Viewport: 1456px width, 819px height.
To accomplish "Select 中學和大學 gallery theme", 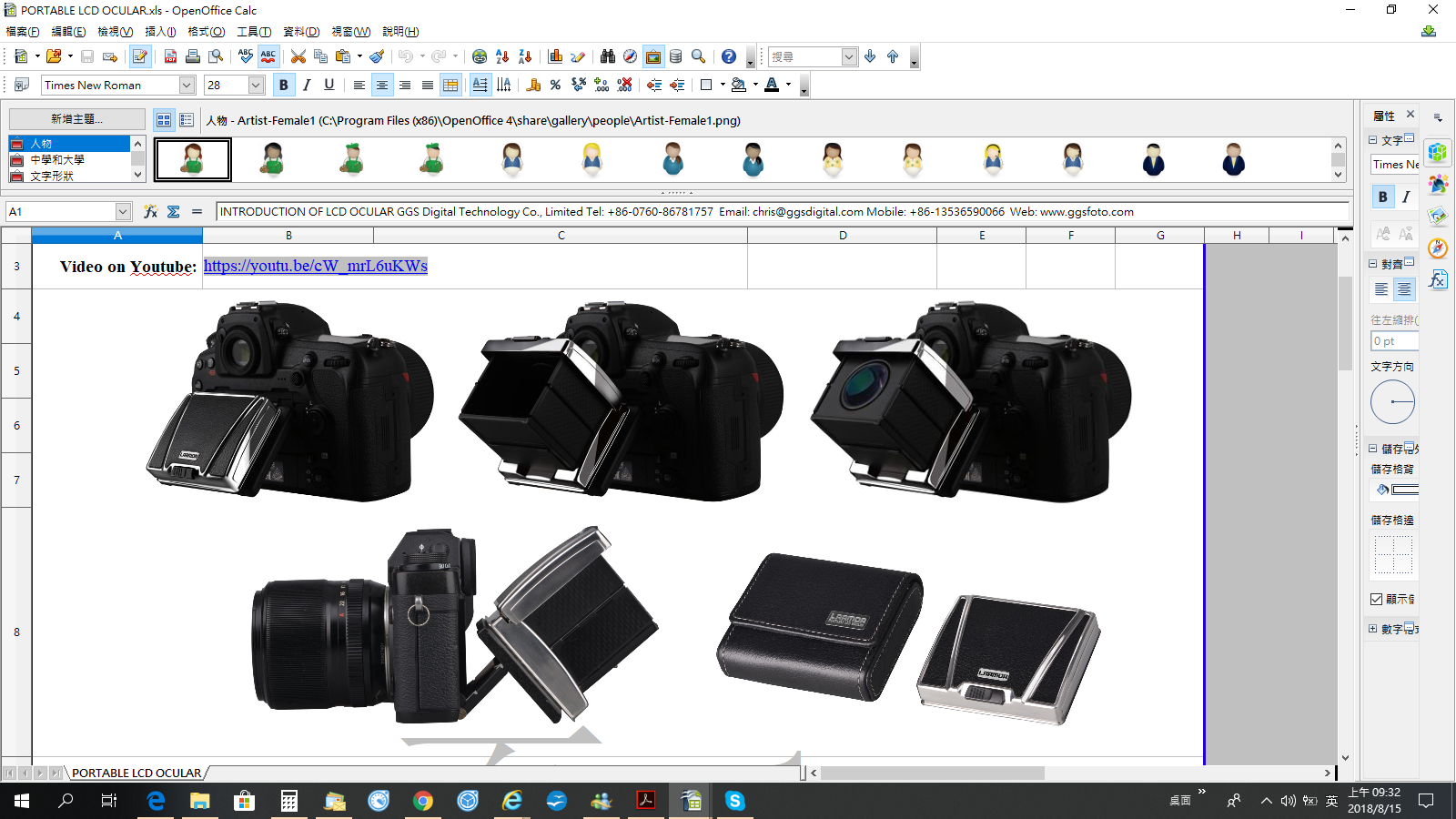I will pos(69,159).
